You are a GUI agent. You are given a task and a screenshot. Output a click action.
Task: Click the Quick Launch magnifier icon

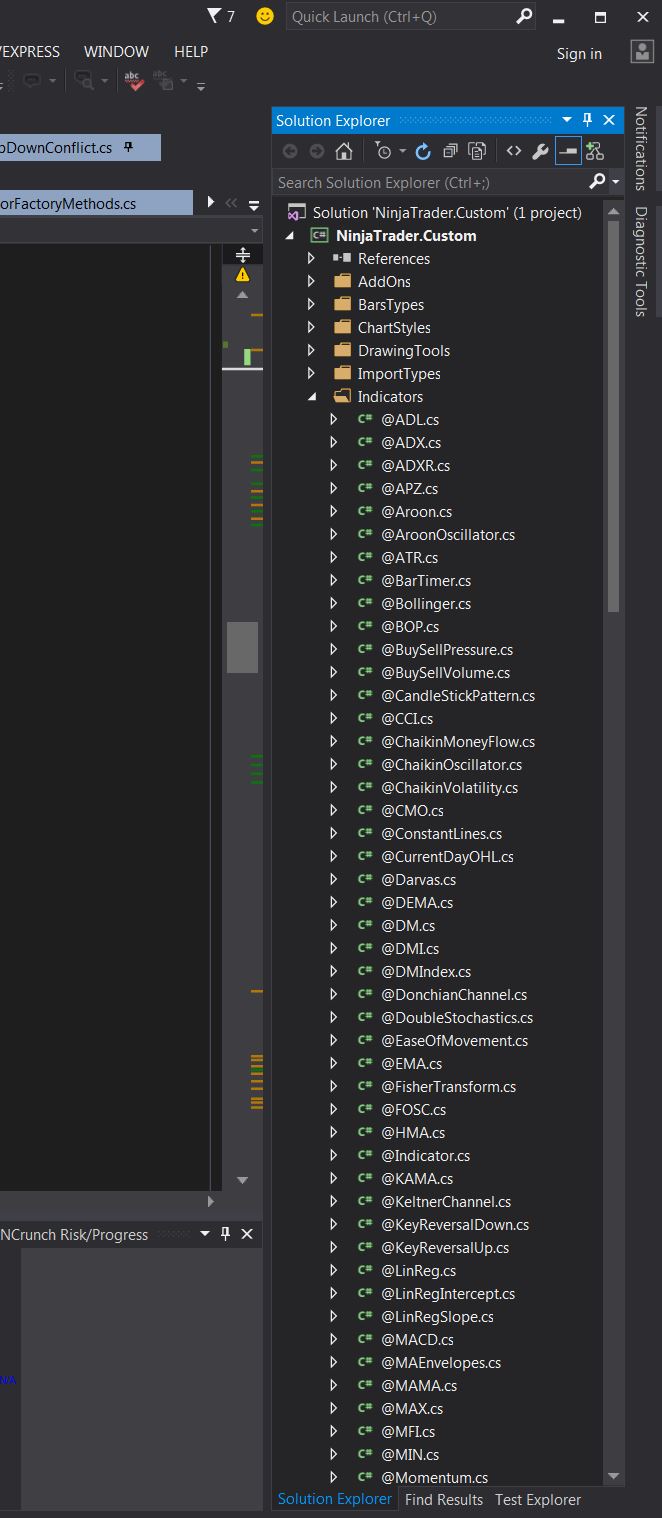pos(524,16)
